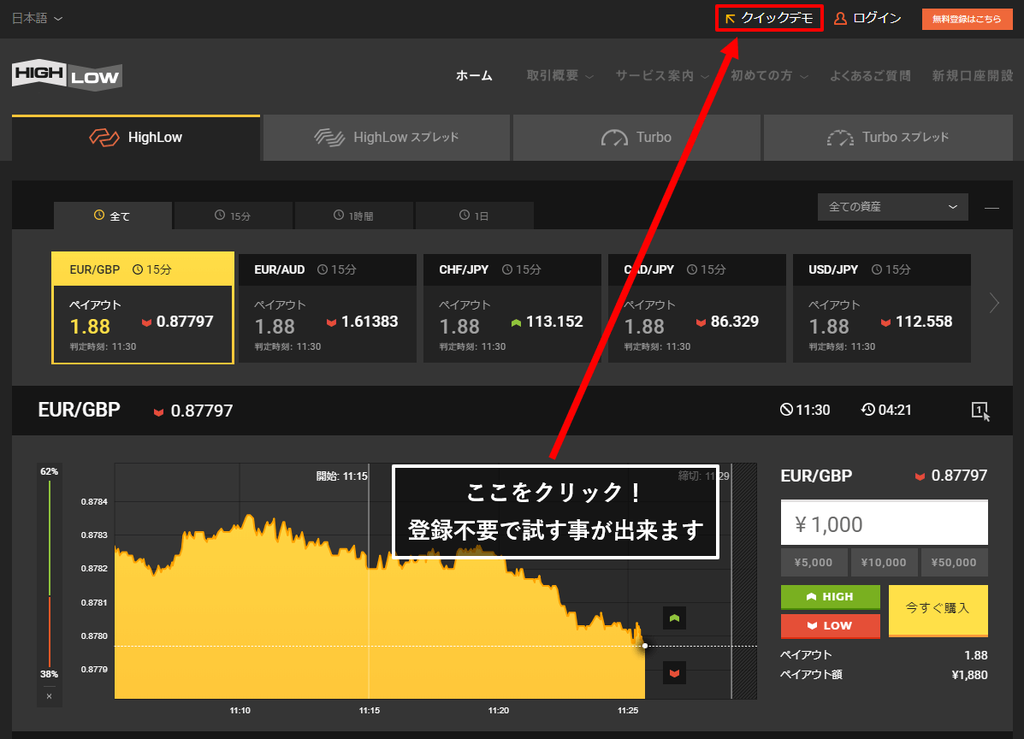Click the up-arrow icon on CHF/JPY card
This screenshot has height=739, width=1024.
point(516,322)
